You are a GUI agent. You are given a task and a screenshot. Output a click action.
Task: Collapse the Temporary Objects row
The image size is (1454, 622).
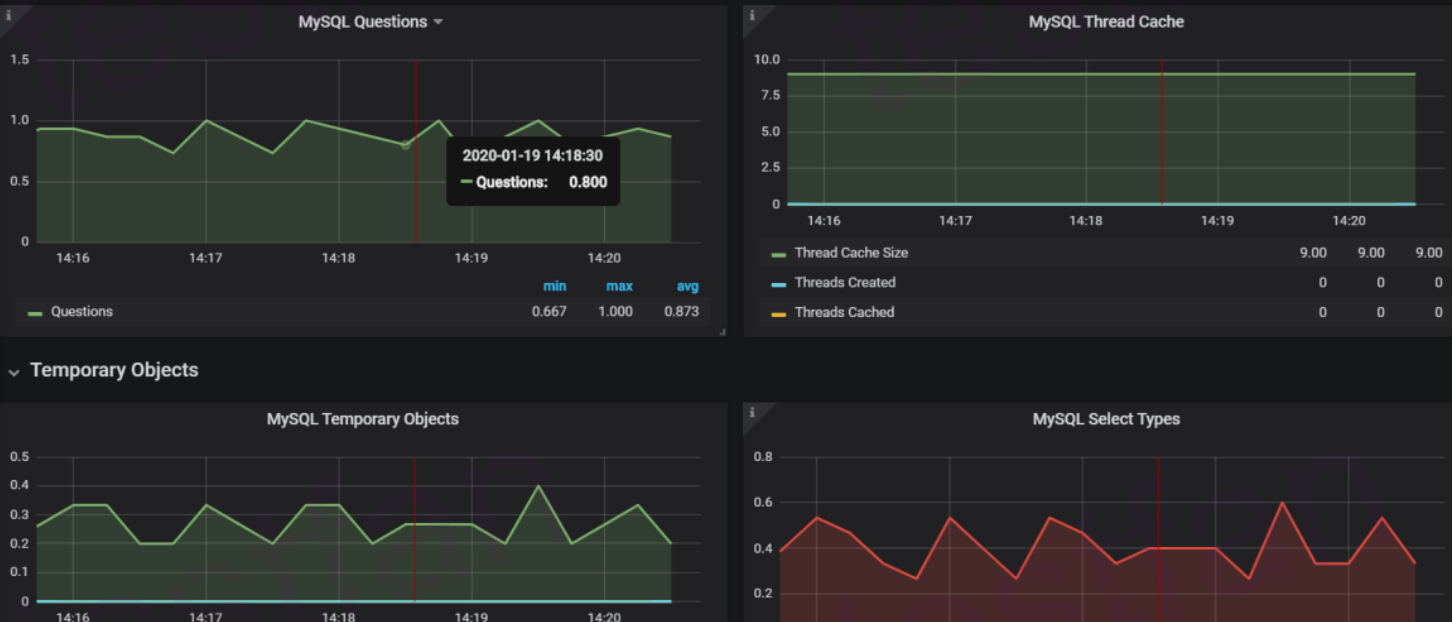[x=14, y=372]
